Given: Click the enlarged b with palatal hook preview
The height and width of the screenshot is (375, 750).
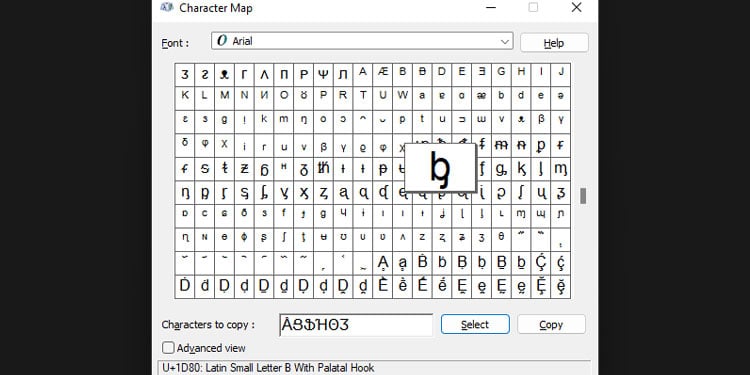Looking at the screenshot, I should click(x=441, y=167).
